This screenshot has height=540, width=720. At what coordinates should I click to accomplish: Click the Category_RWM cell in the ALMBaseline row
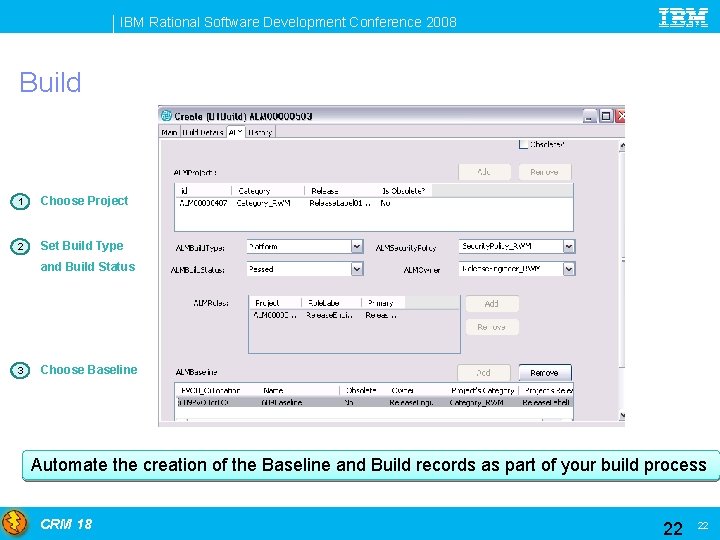click(x=476, y=403)
